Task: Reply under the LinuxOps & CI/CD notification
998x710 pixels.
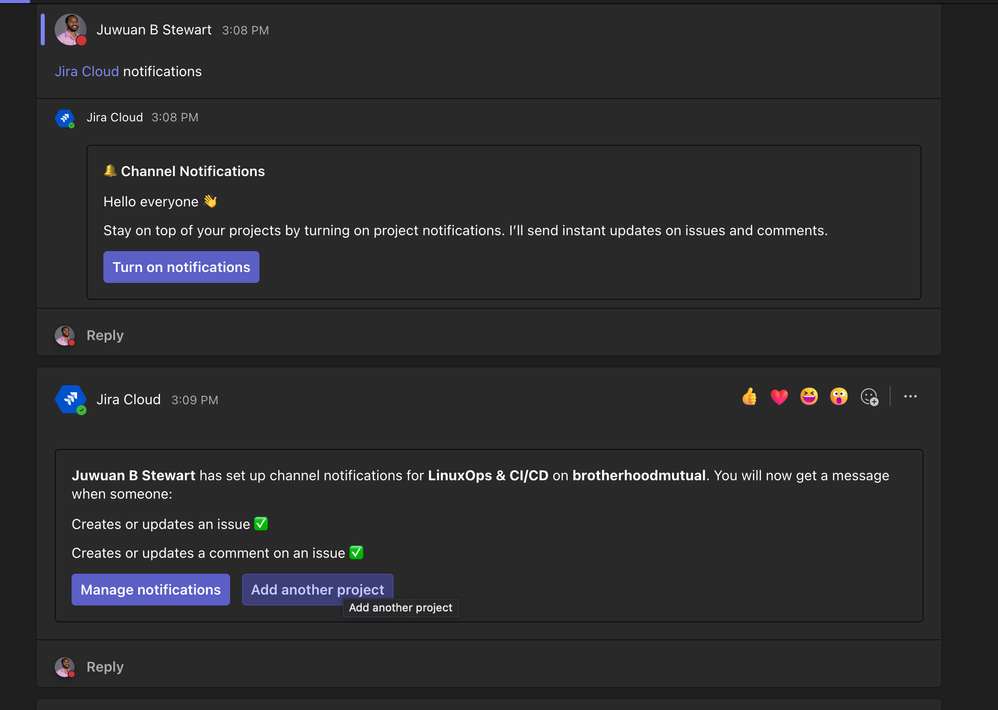Action: click(105, 667)
